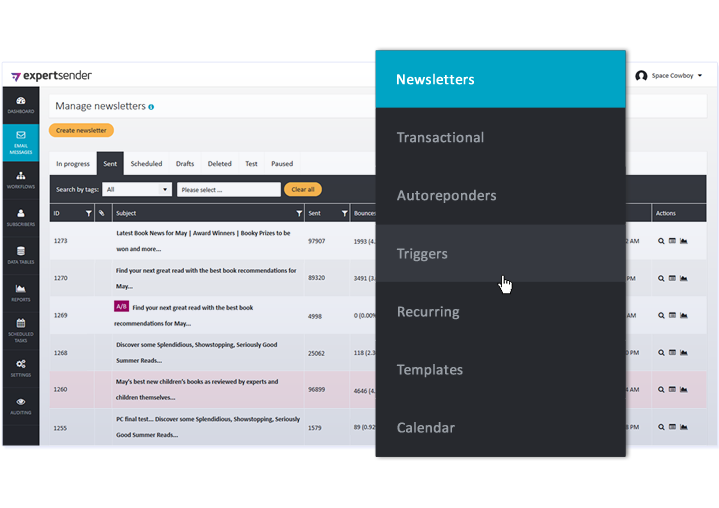Preview newsletter 1255 with magnifier icon
719x508 pixels.
[661, 427]
